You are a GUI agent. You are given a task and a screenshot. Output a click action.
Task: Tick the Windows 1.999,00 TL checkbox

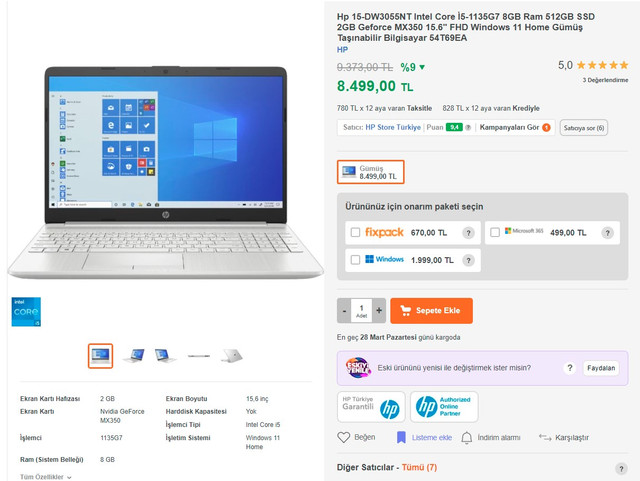coord(356,260)
